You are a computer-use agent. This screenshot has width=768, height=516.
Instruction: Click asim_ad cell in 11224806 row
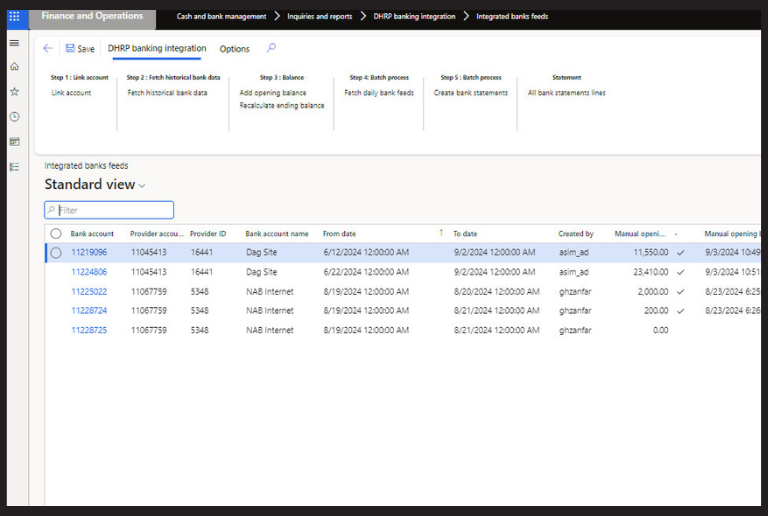coord(574,272)
